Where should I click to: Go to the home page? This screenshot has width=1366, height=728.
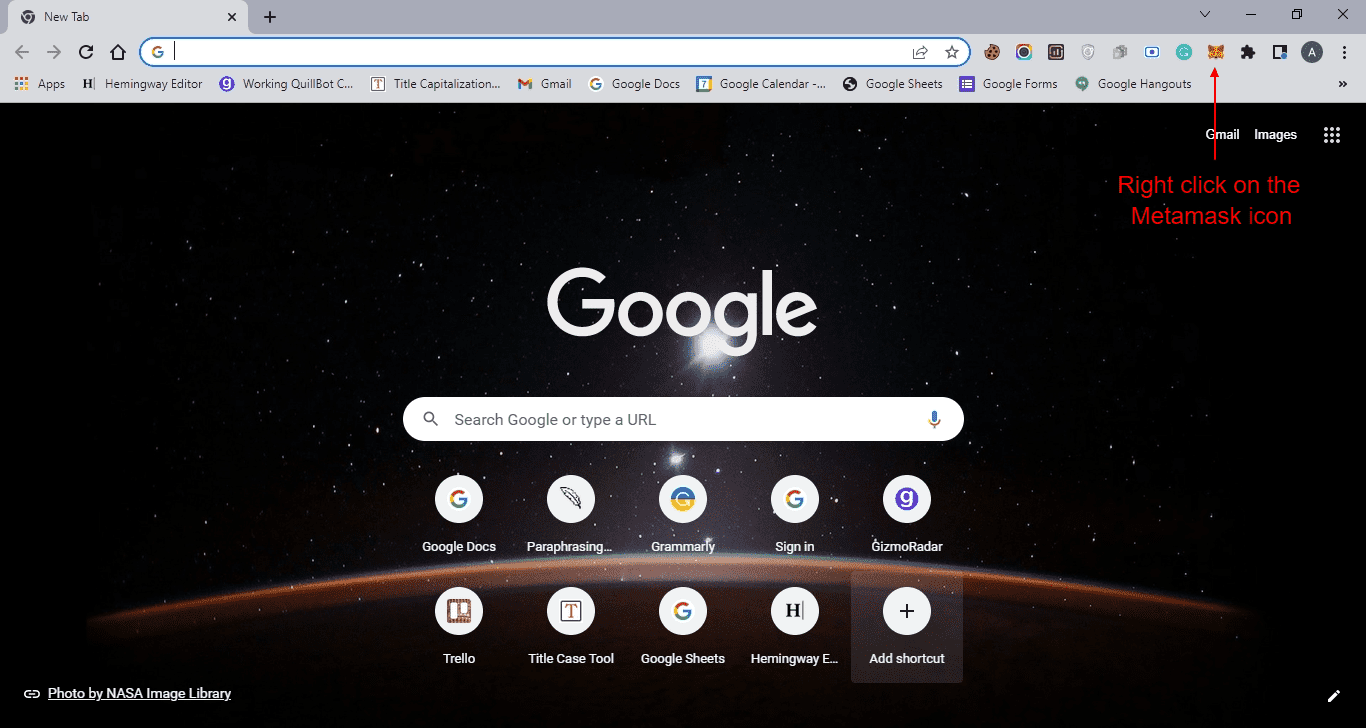[118, 52]
